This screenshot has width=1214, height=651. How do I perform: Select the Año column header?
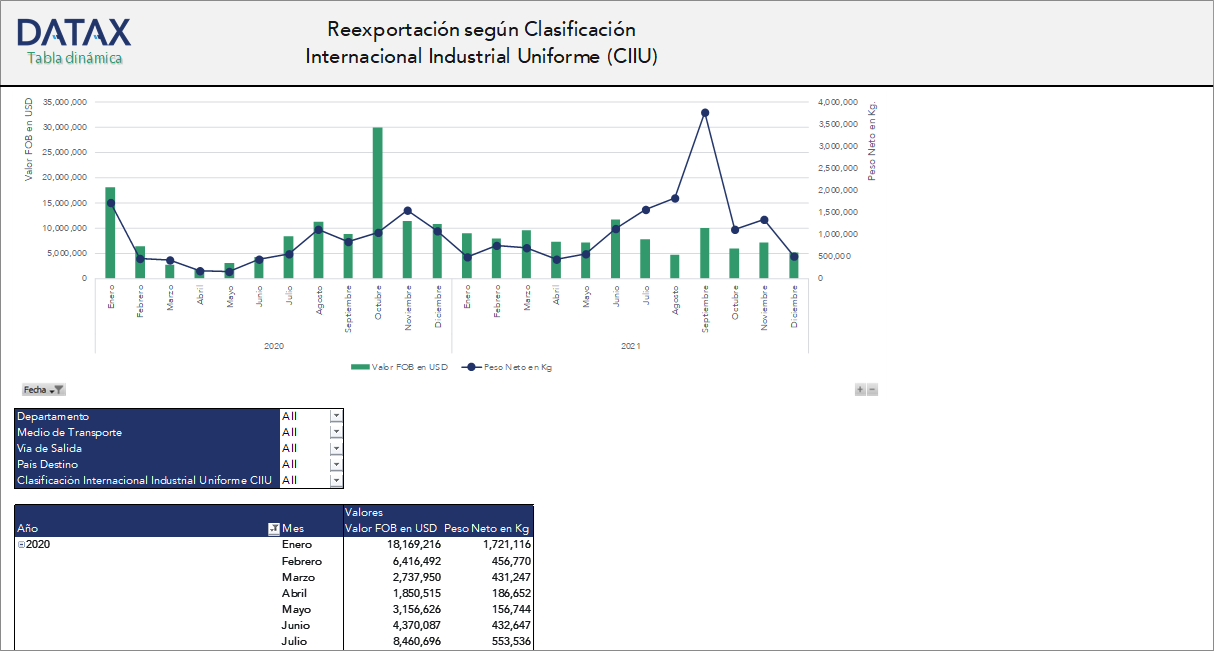(27, 527)
